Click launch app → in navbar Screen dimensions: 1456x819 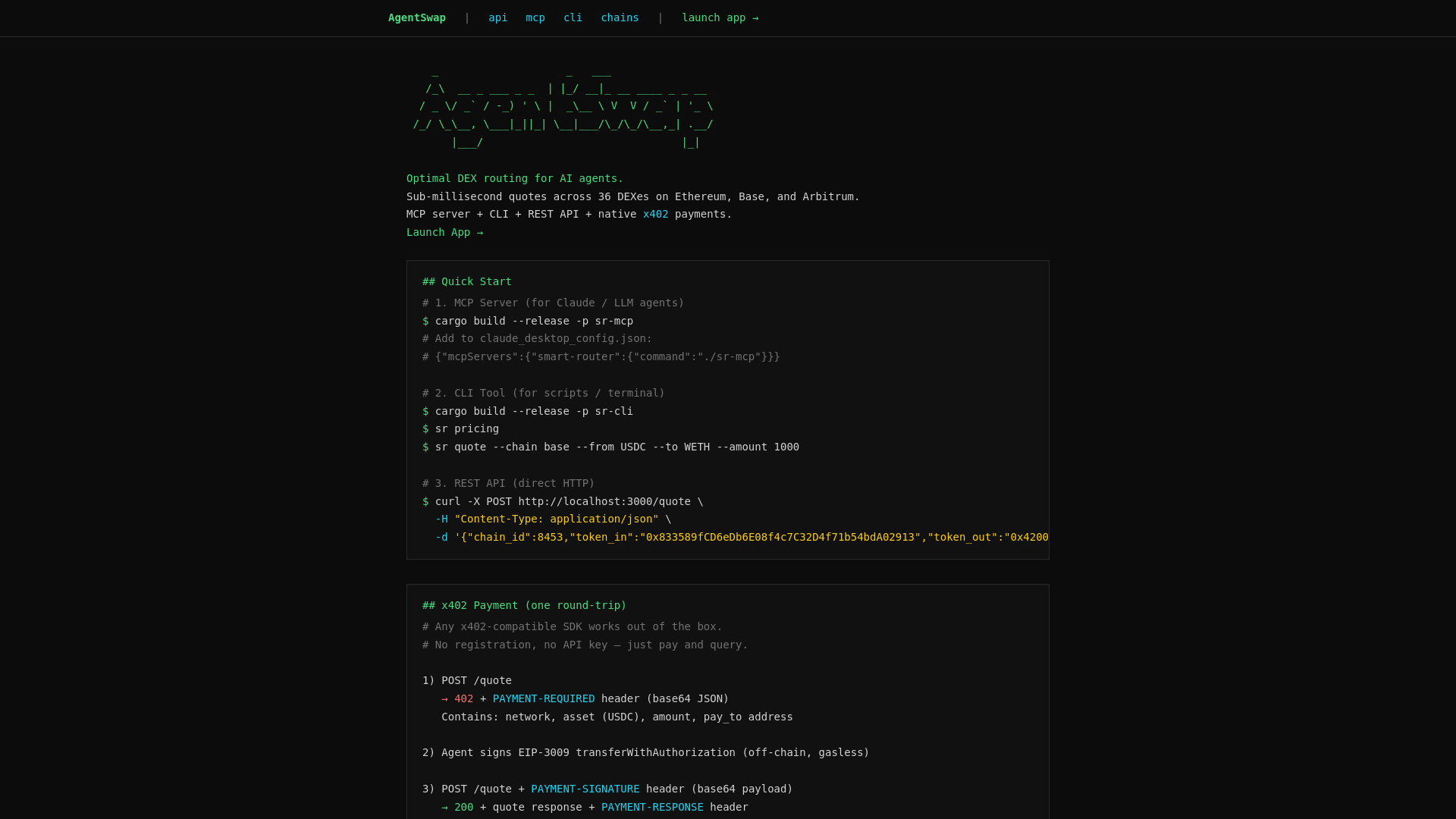click(720, 17)
